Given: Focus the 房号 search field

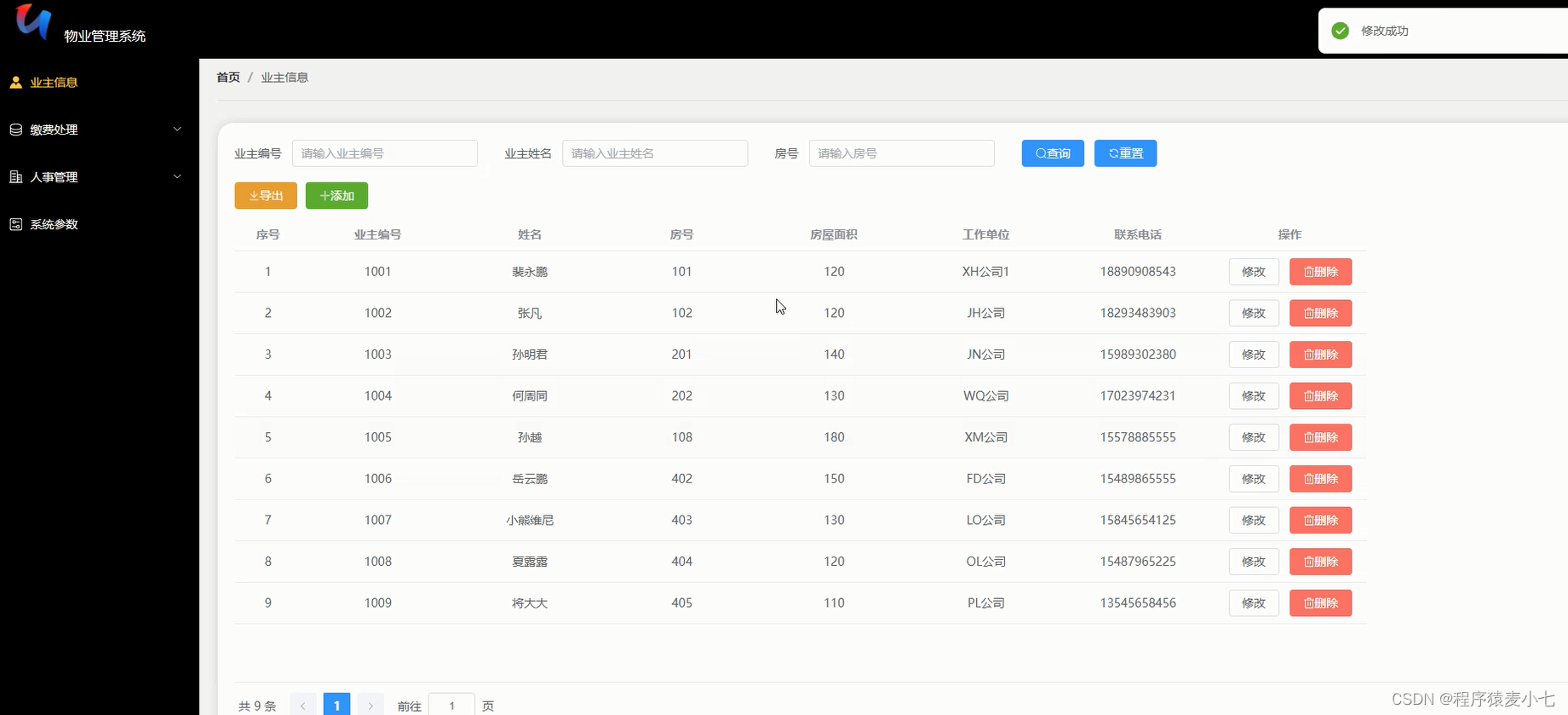Looking at the screenshot, I should 902,153.
